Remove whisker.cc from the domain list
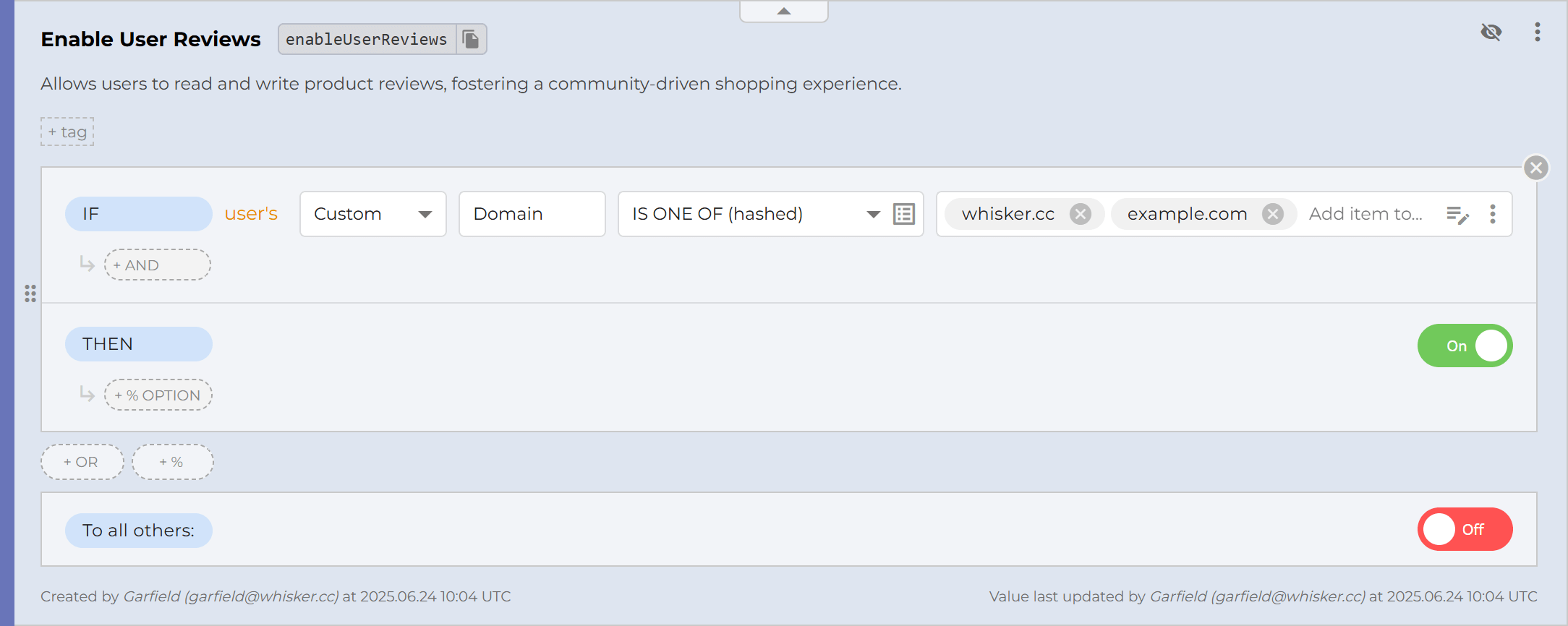This screenshot has width=1568, height=626. [1081, 214]
